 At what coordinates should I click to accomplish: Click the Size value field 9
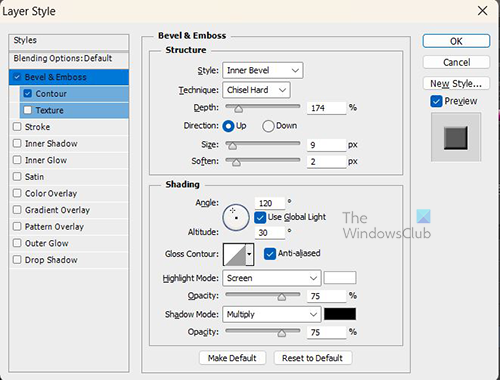(326, 145)
